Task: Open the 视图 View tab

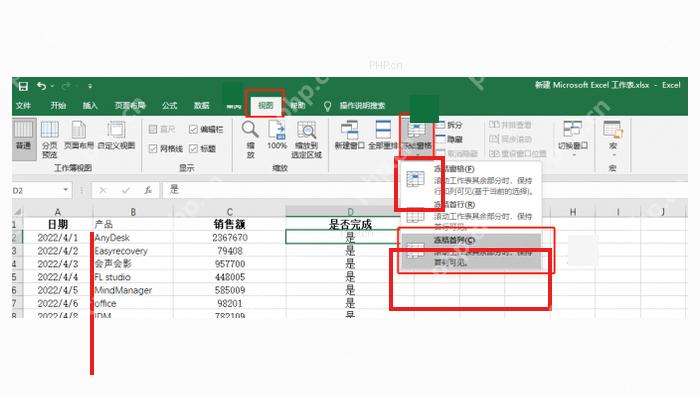Action: 265,105
